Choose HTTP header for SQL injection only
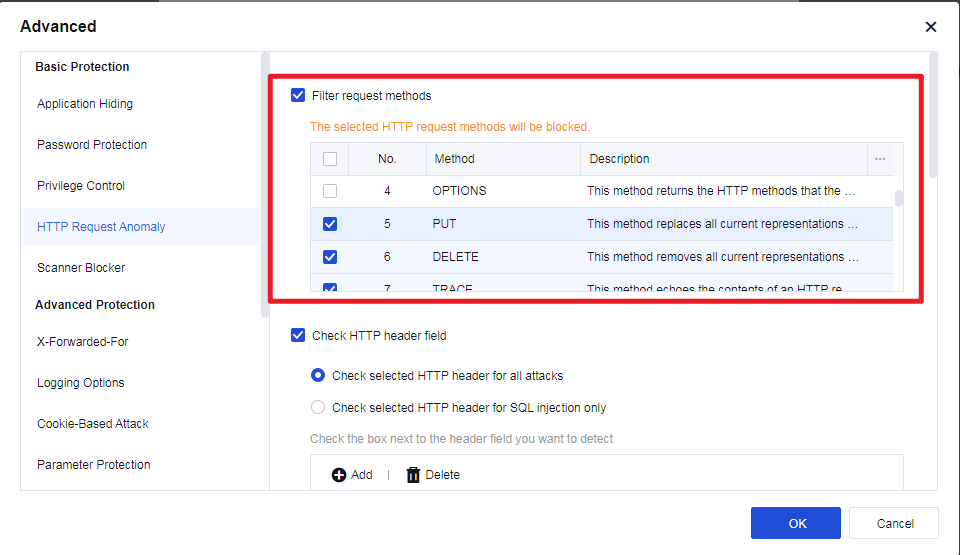960x555 pixels. 318,408
